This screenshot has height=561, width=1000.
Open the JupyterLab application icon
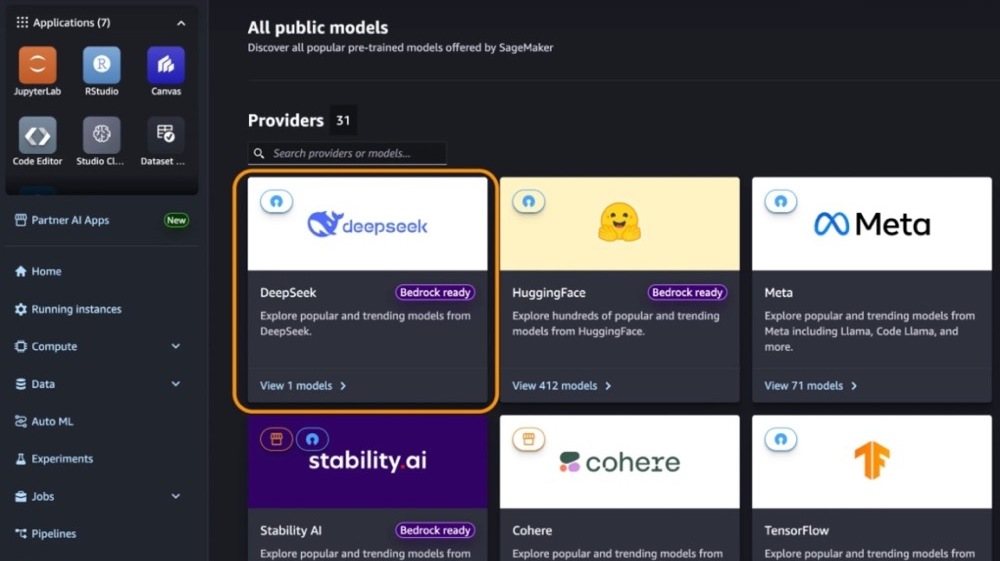point(38,66)
